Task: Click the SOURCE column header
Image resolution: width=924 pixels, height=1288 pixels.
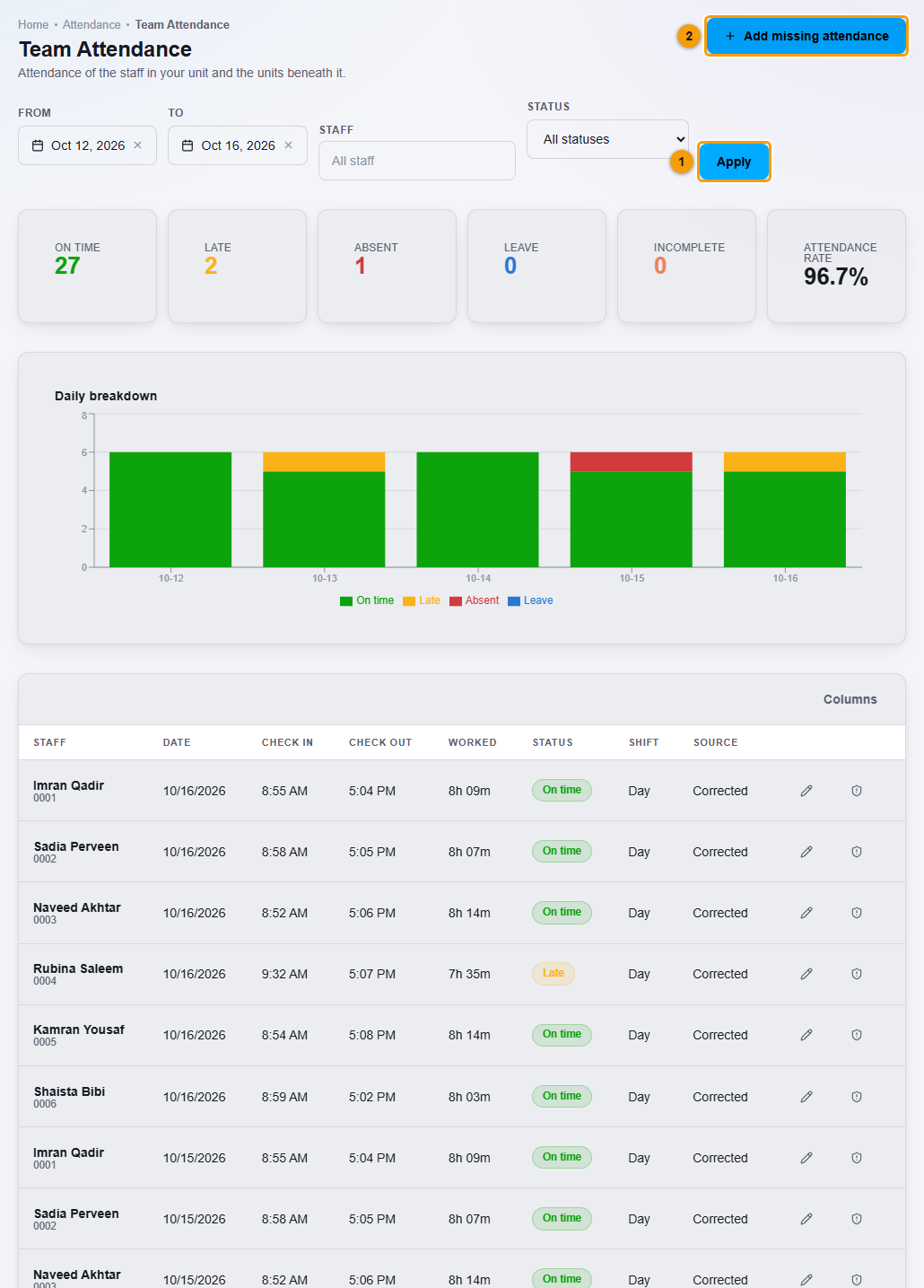Action: [715, 742]
